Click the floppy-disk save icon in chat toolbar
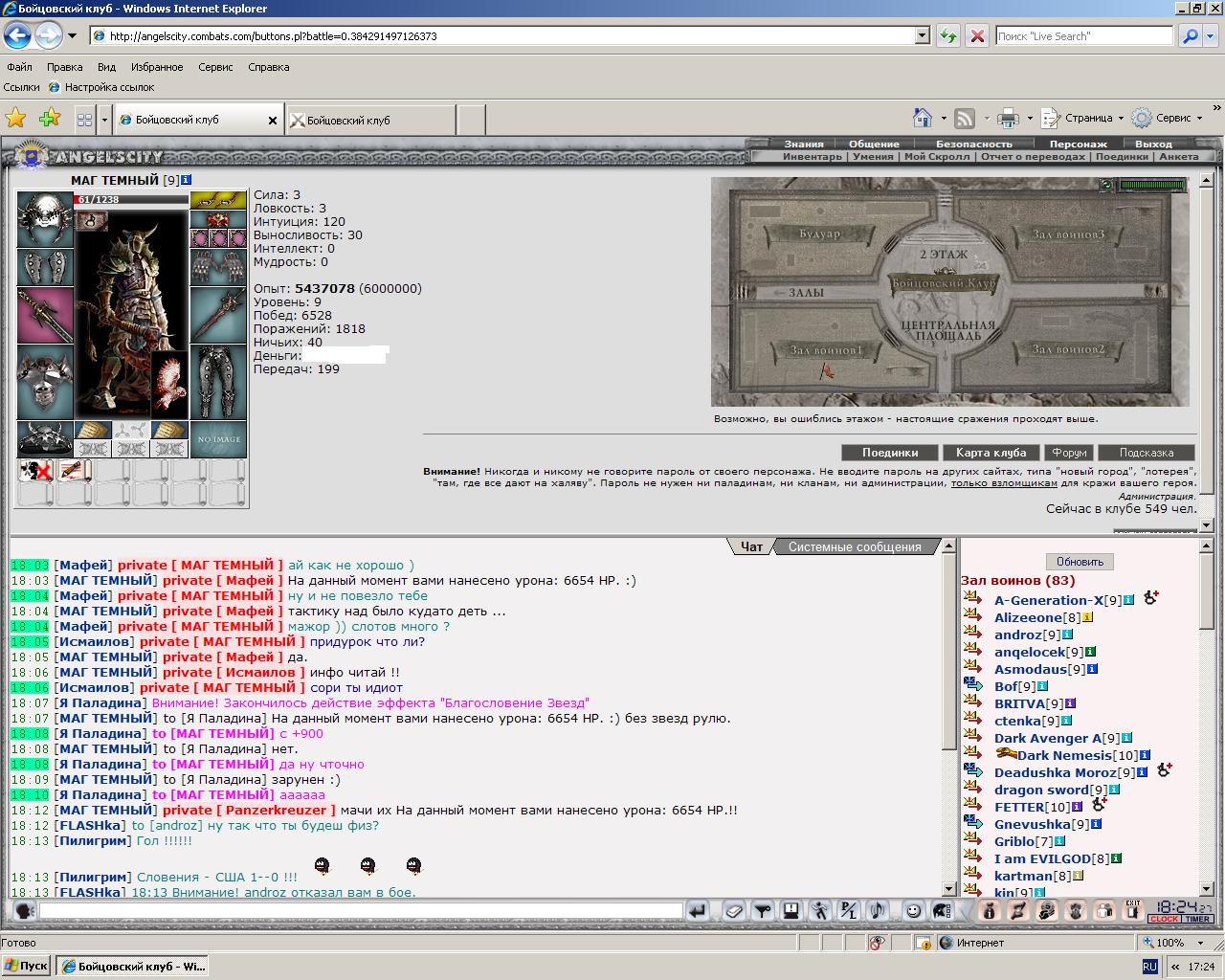The image size is (1225, 980). click(791, 911)
